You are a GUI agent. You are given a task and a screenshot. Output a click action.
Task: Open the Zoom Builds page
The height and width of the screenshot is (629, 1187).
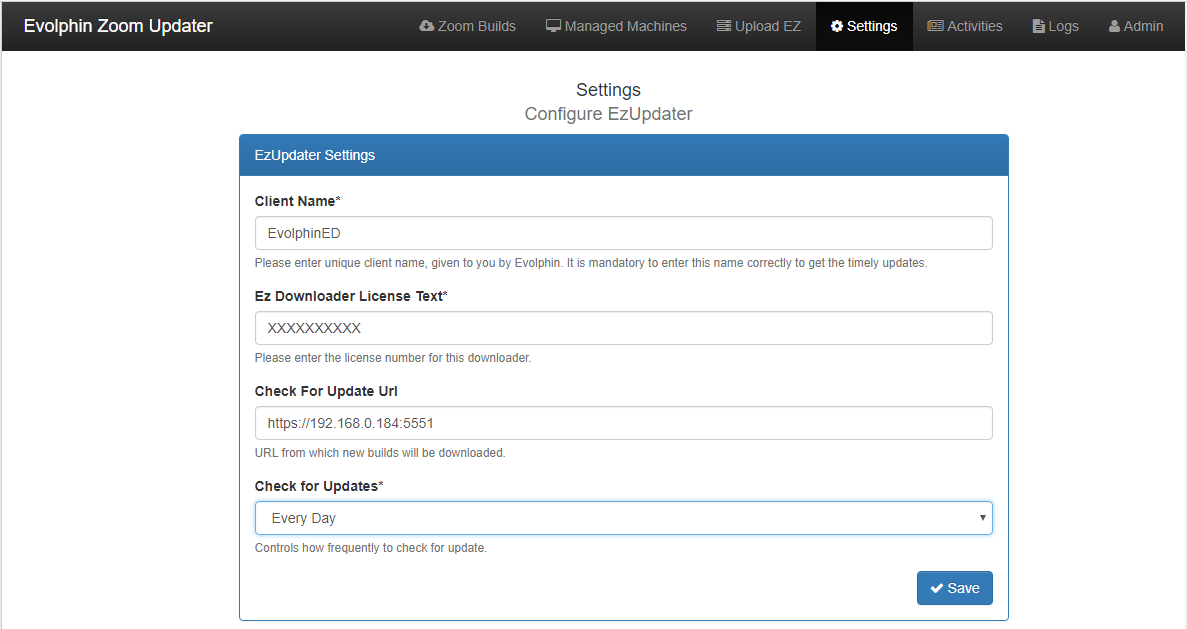467,26
